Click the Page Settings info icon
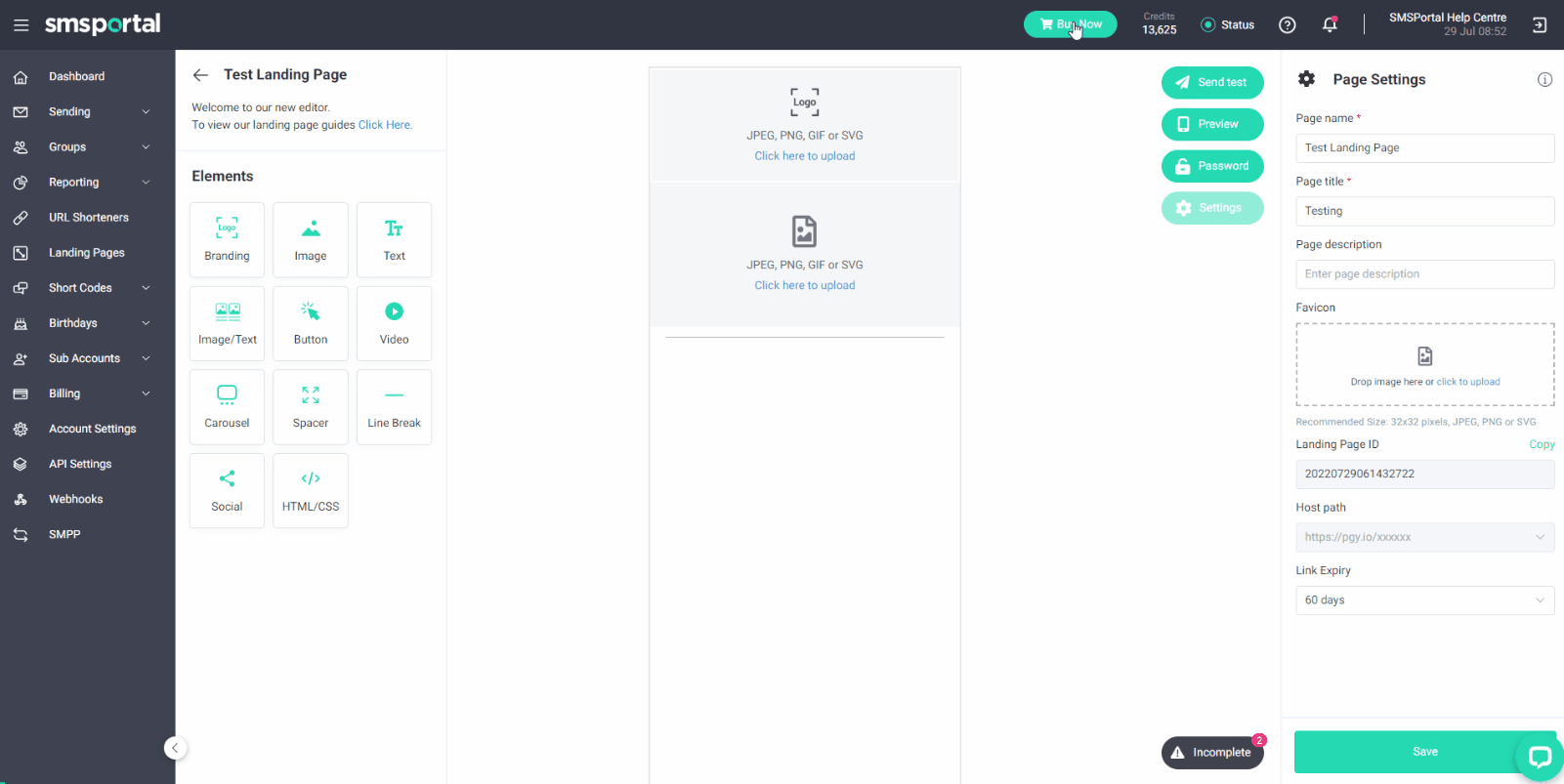This screenshot has height=784, width=1564. 1544,80
